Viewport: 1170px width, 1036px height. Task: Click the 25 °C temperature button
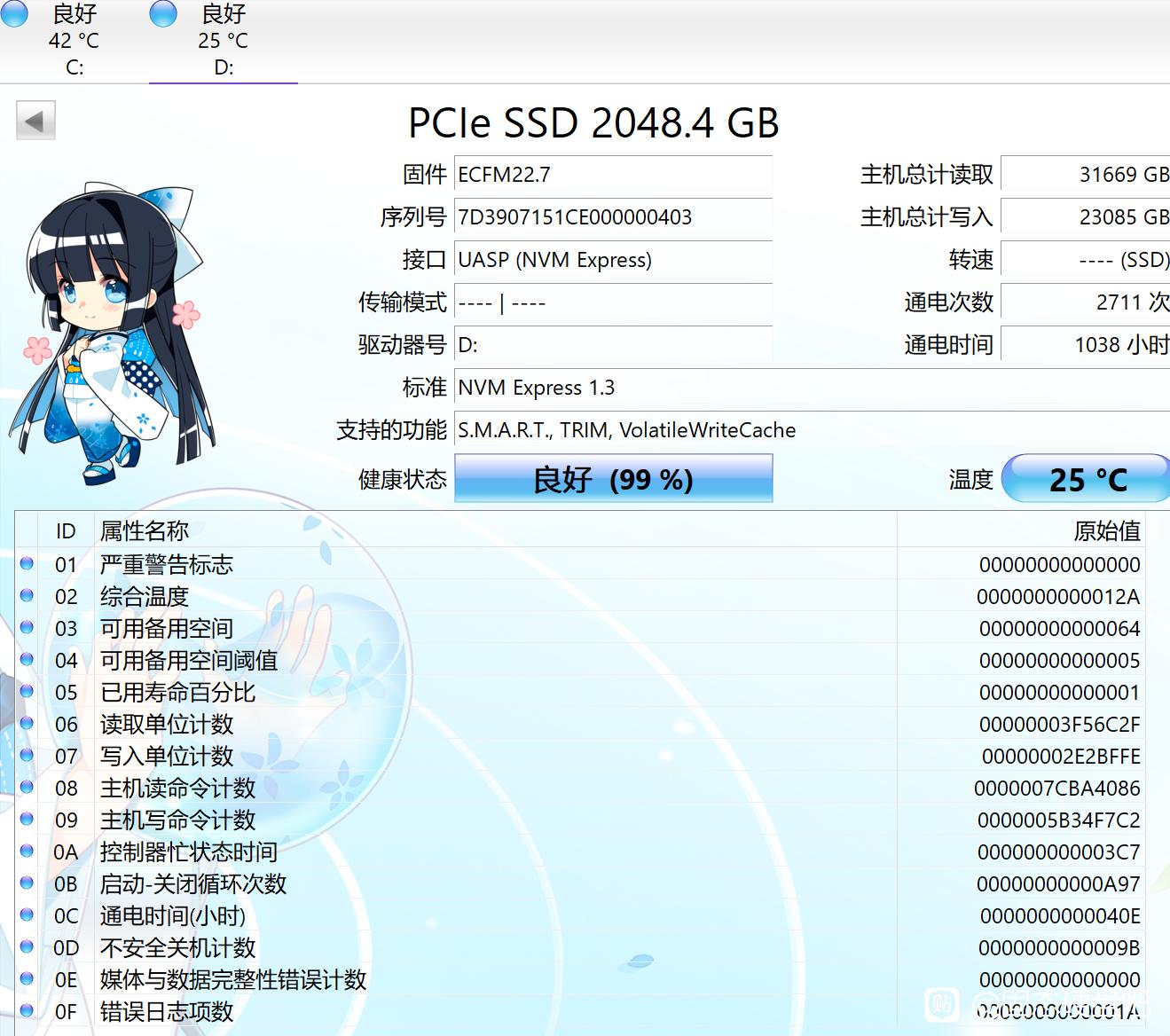[1087, 478]
